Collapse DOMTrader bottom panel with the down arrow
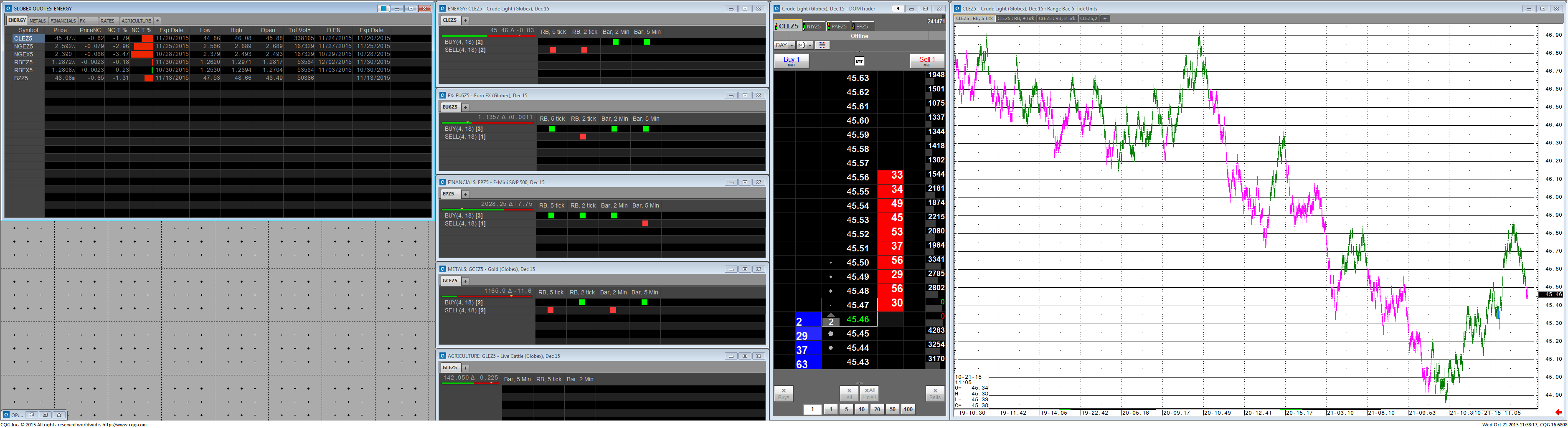The width and height of the screenshot is (1568, 428). point(859,383)
